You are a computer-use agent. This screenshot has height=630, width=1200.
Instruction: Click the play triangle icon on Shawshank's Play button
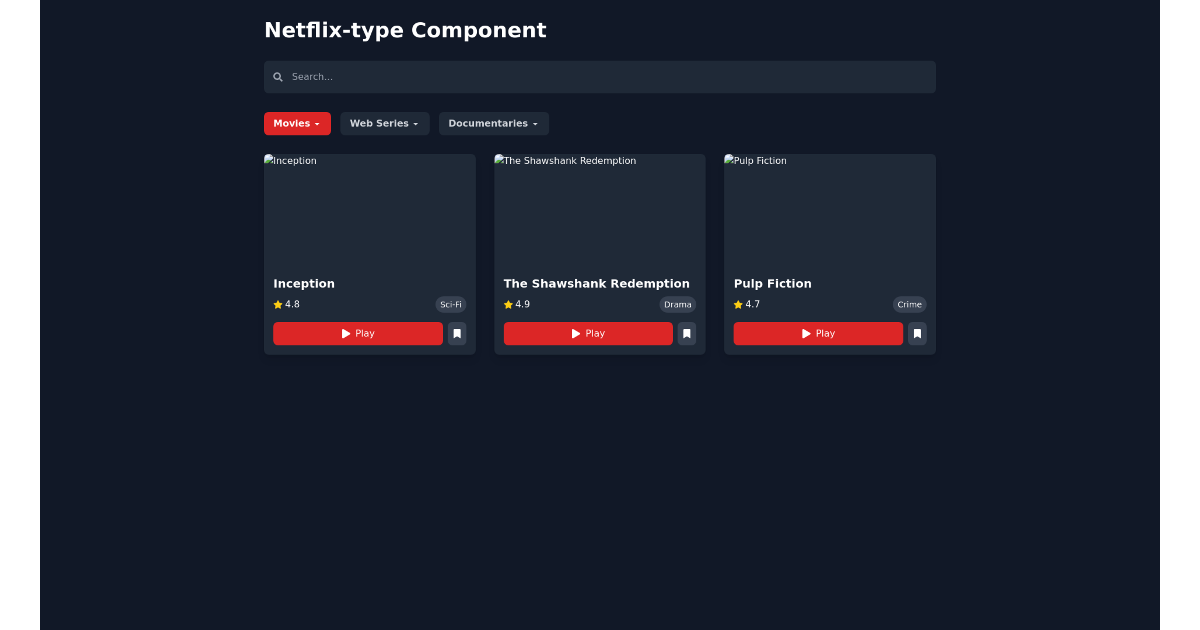coord(574,333)
